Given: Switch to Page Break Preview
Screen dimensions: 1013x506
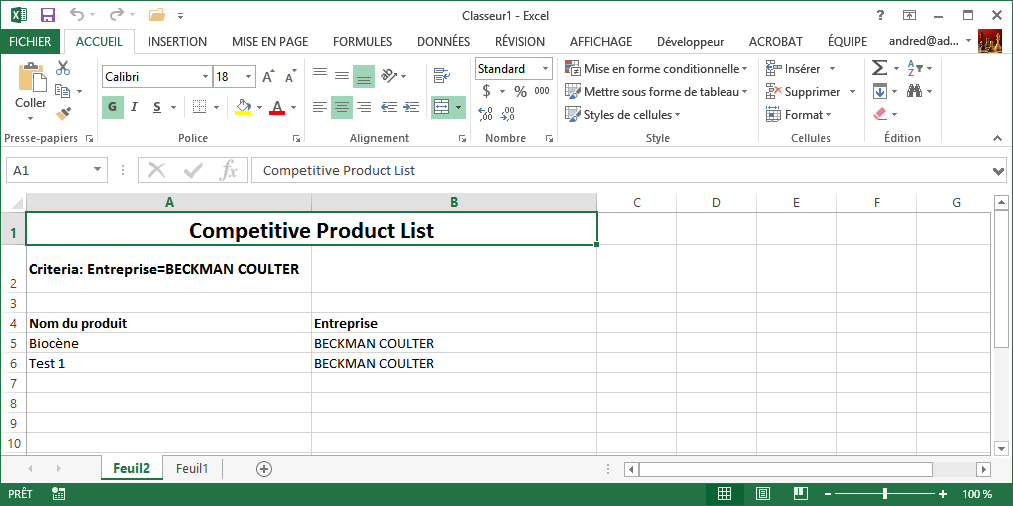Looking at the screenshot, I should 800,494.
